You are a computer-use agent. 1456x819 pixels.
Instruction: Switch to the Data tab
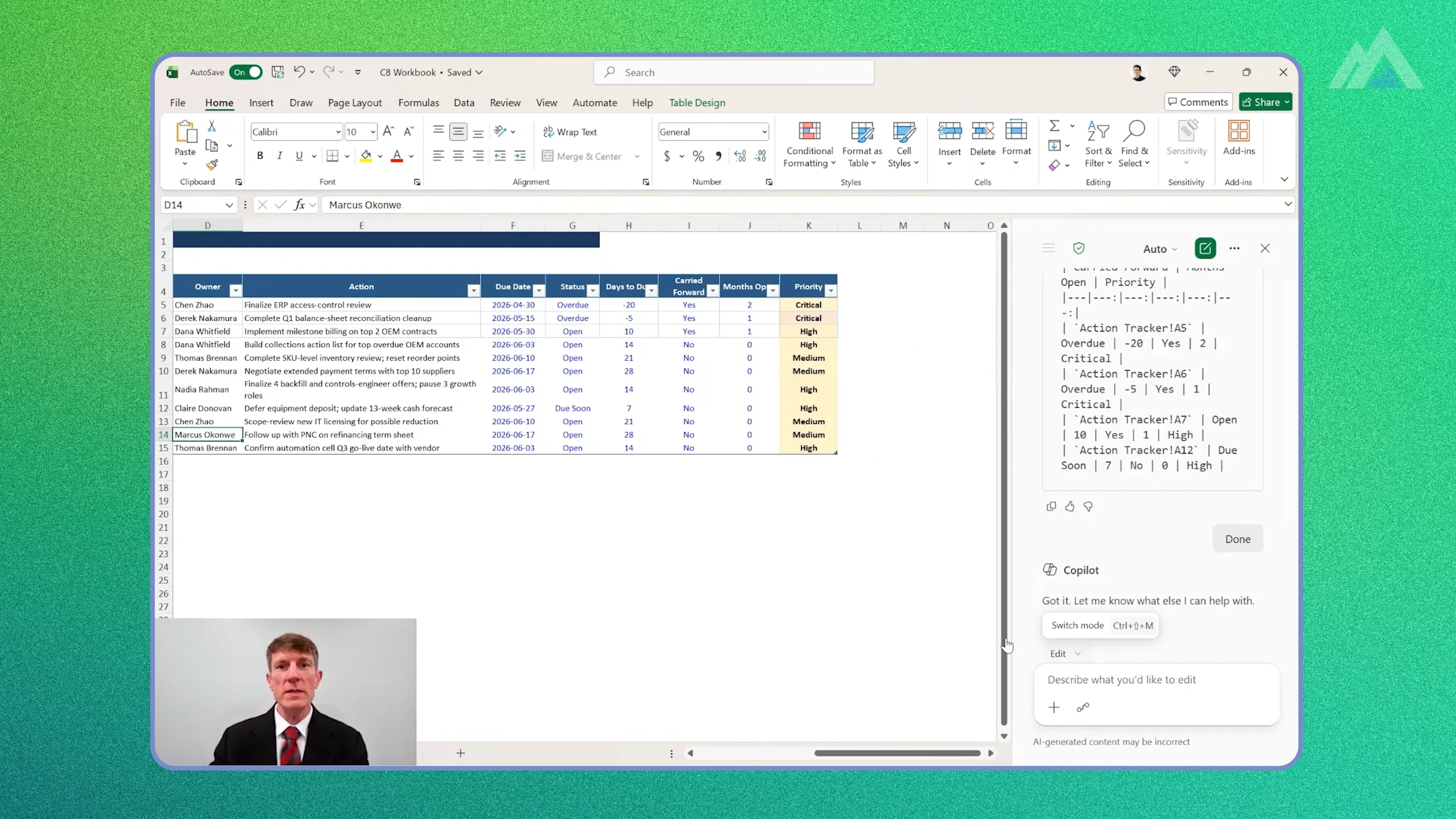point(464,102)
